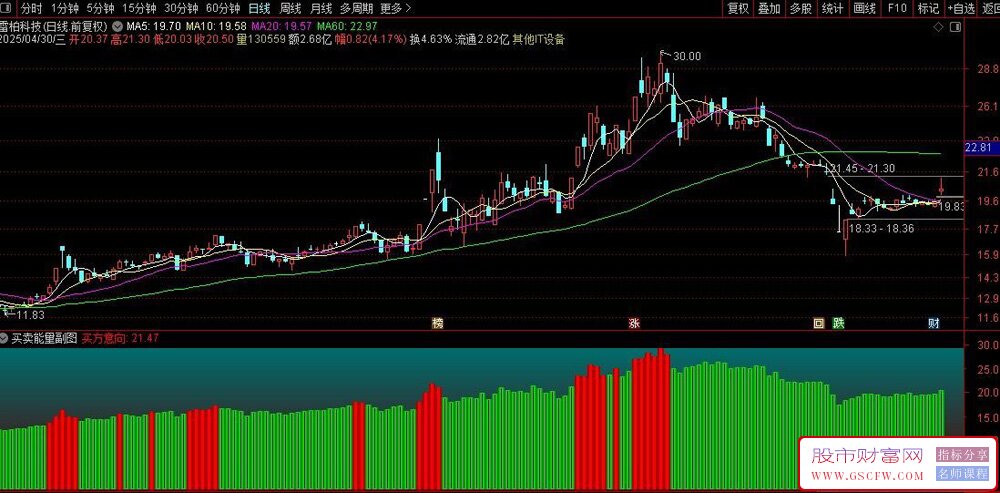1000x493 pixels.
Task: Click the 其他IT设备 sector label
Action: [539, 40]
